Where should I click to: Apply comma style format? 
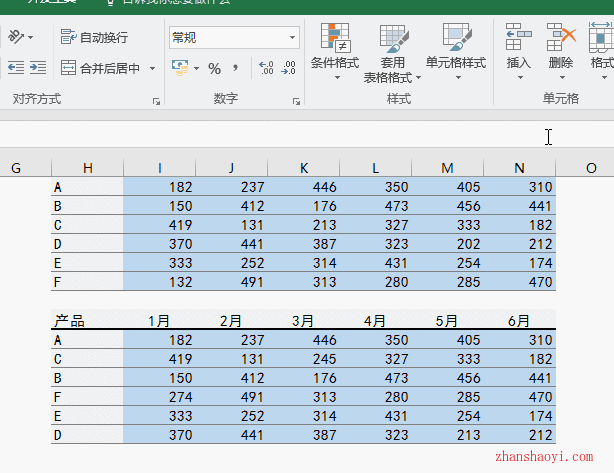coord(235,68)
